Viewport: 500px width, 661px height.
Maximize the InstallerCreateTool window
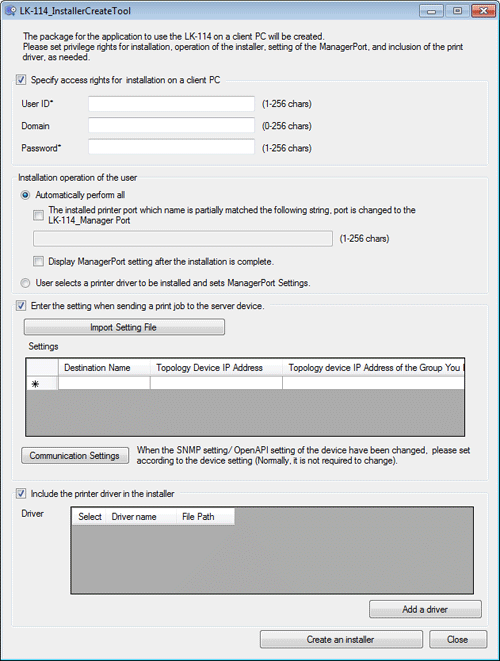click(457, 11)
